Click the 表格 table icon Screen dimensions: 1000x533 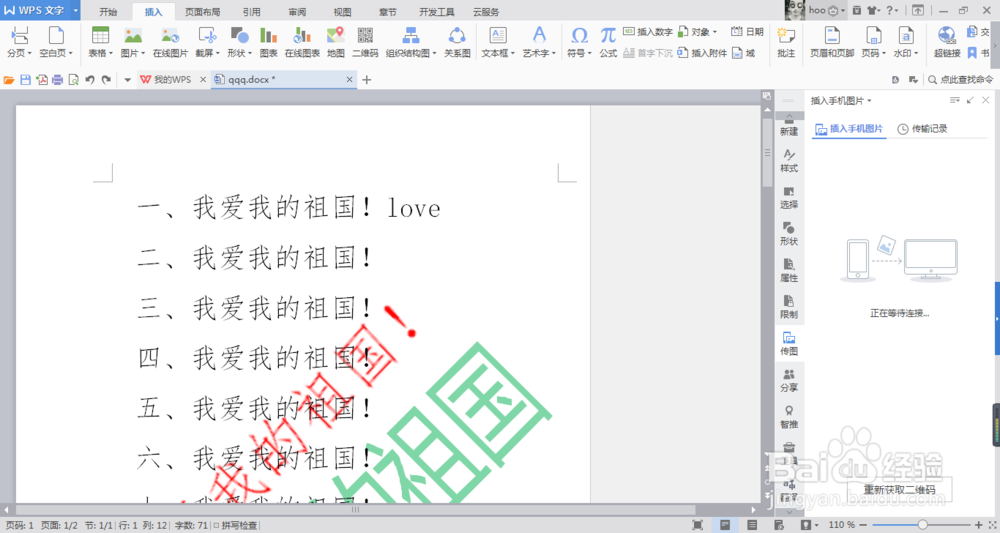click(x=100, y=36)
